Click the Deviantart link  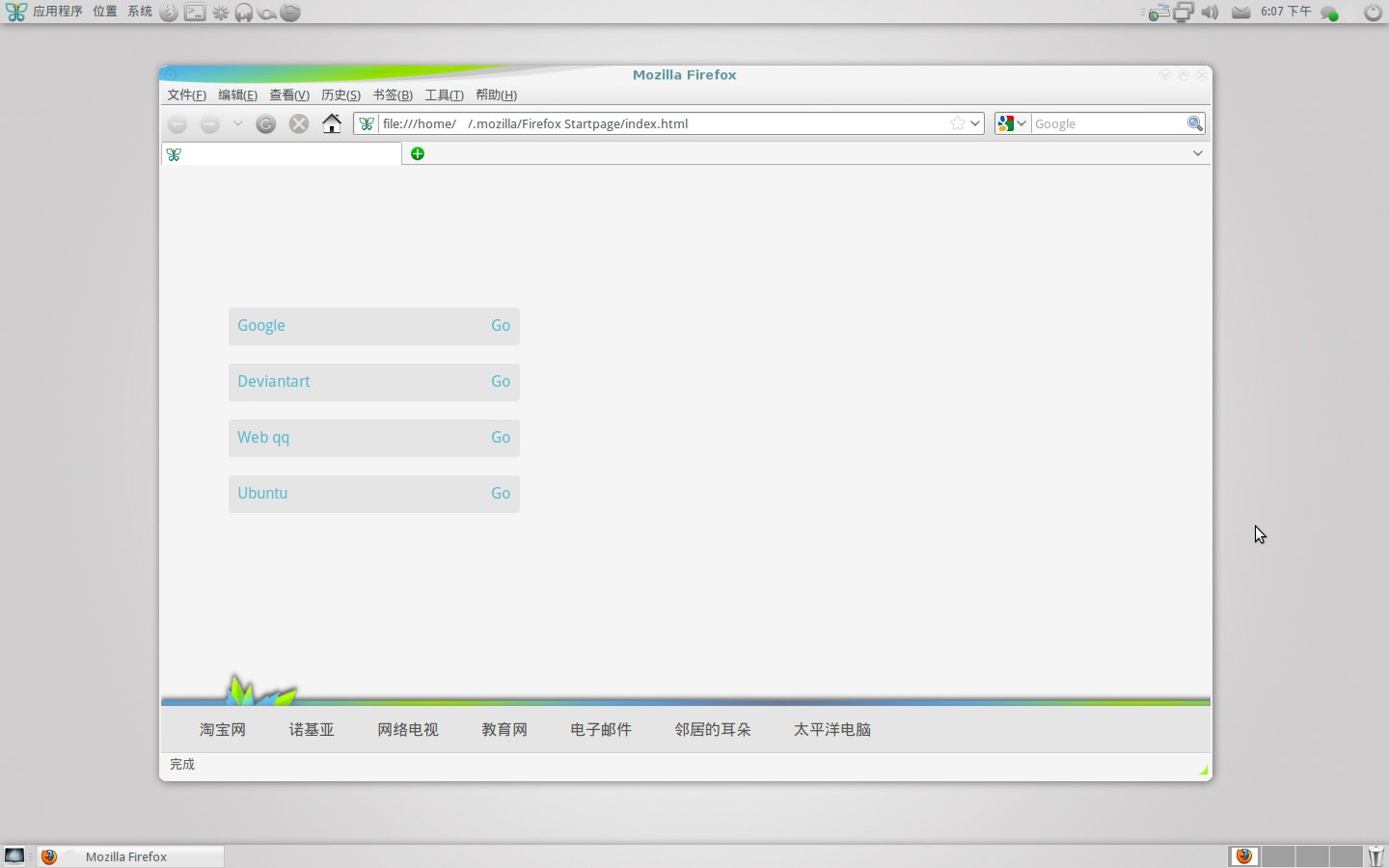pos(274,382)
